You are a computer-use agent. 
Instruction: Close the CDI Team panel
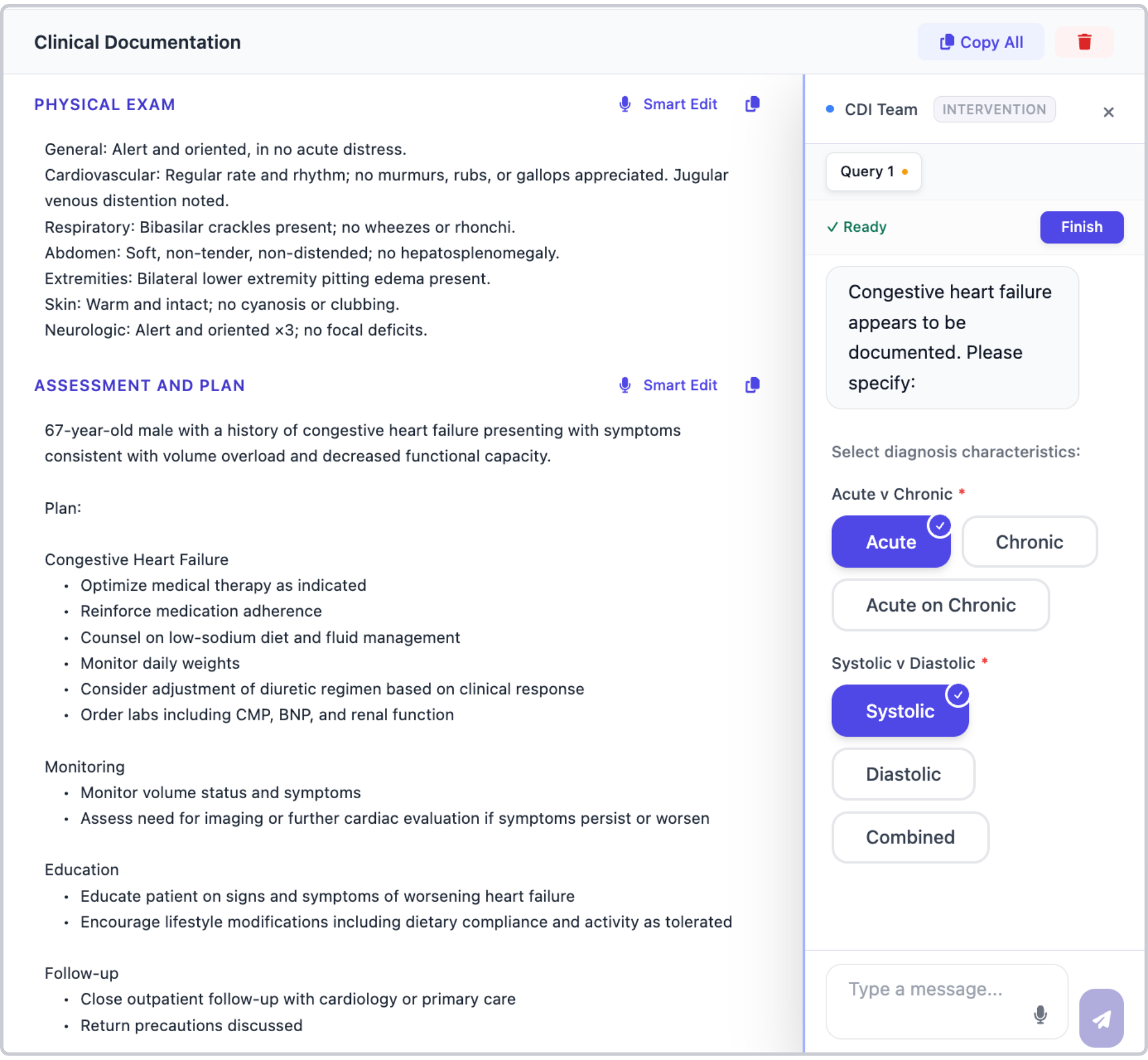1108,112
